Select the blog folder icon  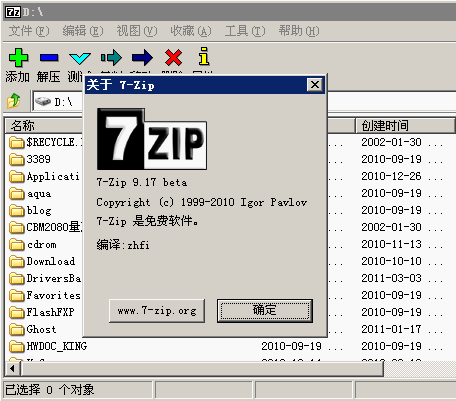click(17, 210)
